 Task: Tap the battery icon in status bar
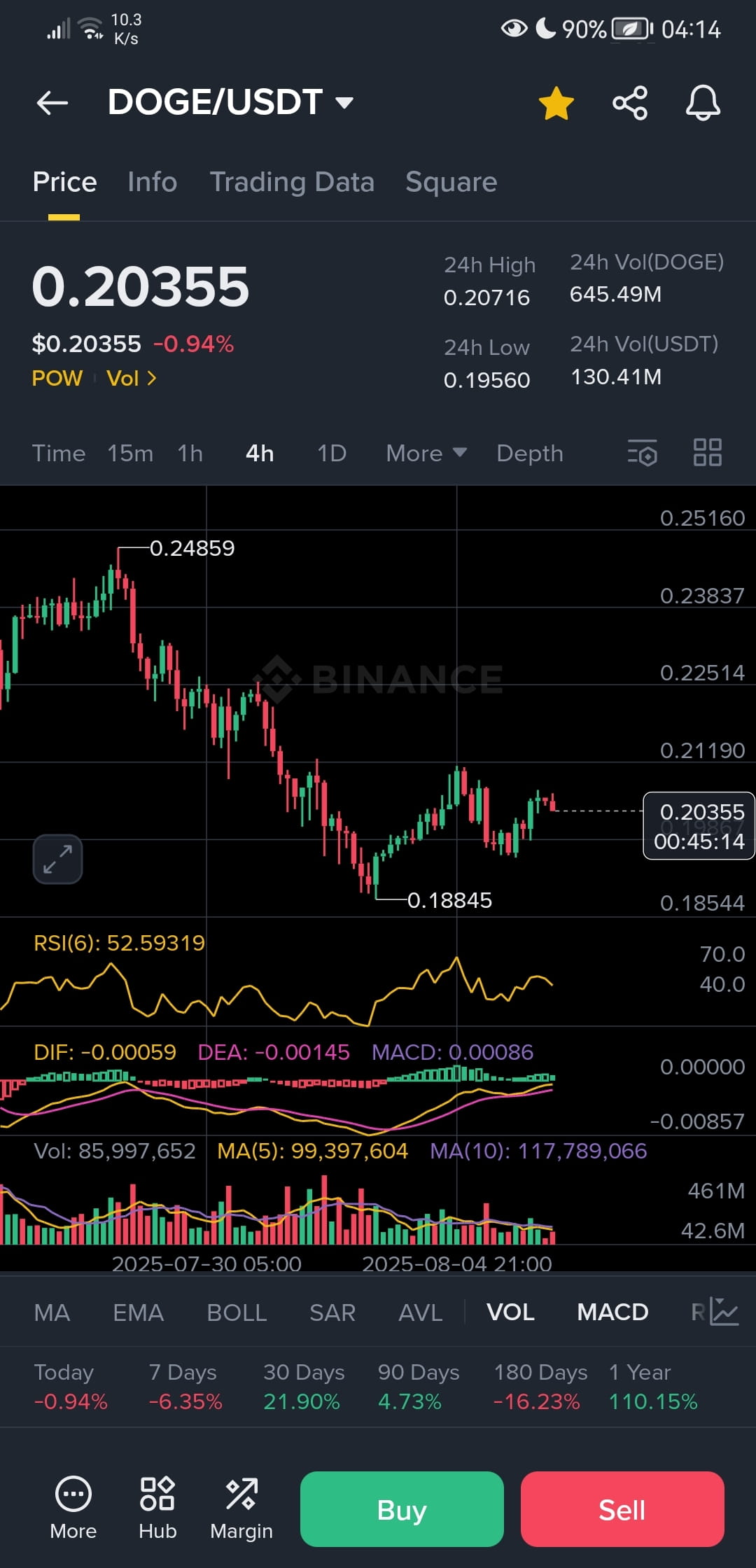(x=633, y=29)
